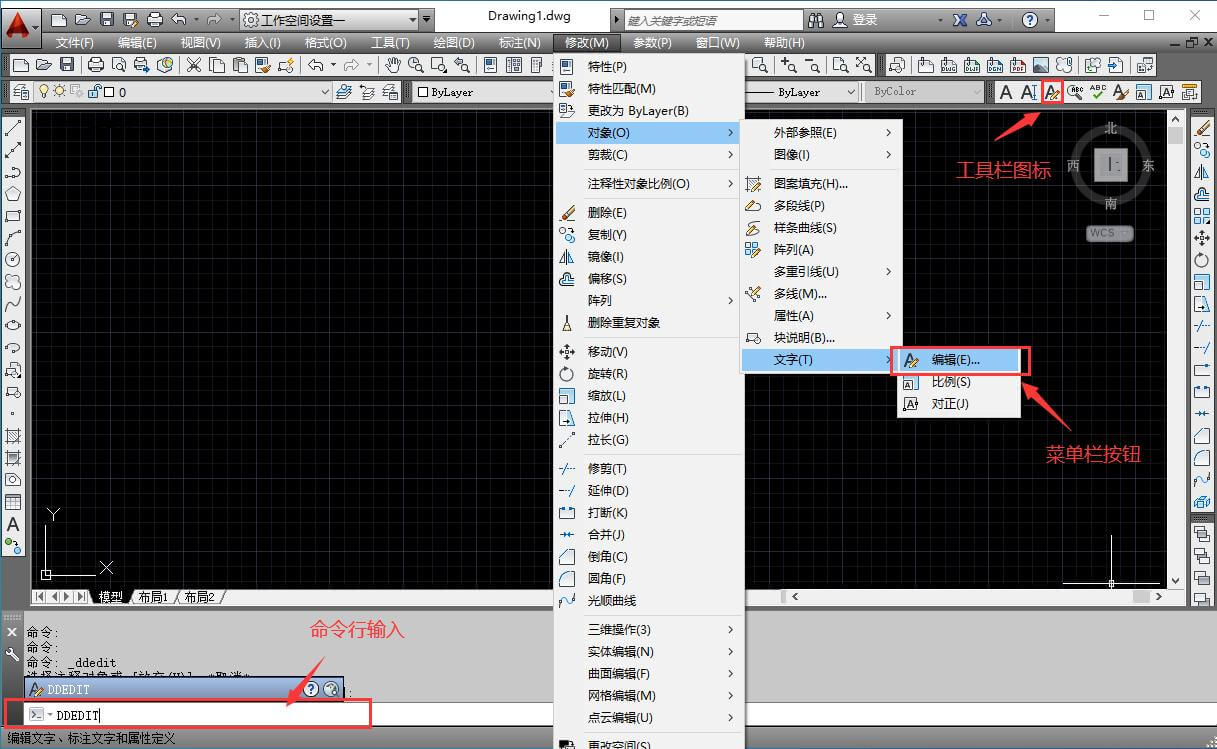Screen dimensions: 1217x749
Task: Click the ByColor color swatch control
Action: 920,91
